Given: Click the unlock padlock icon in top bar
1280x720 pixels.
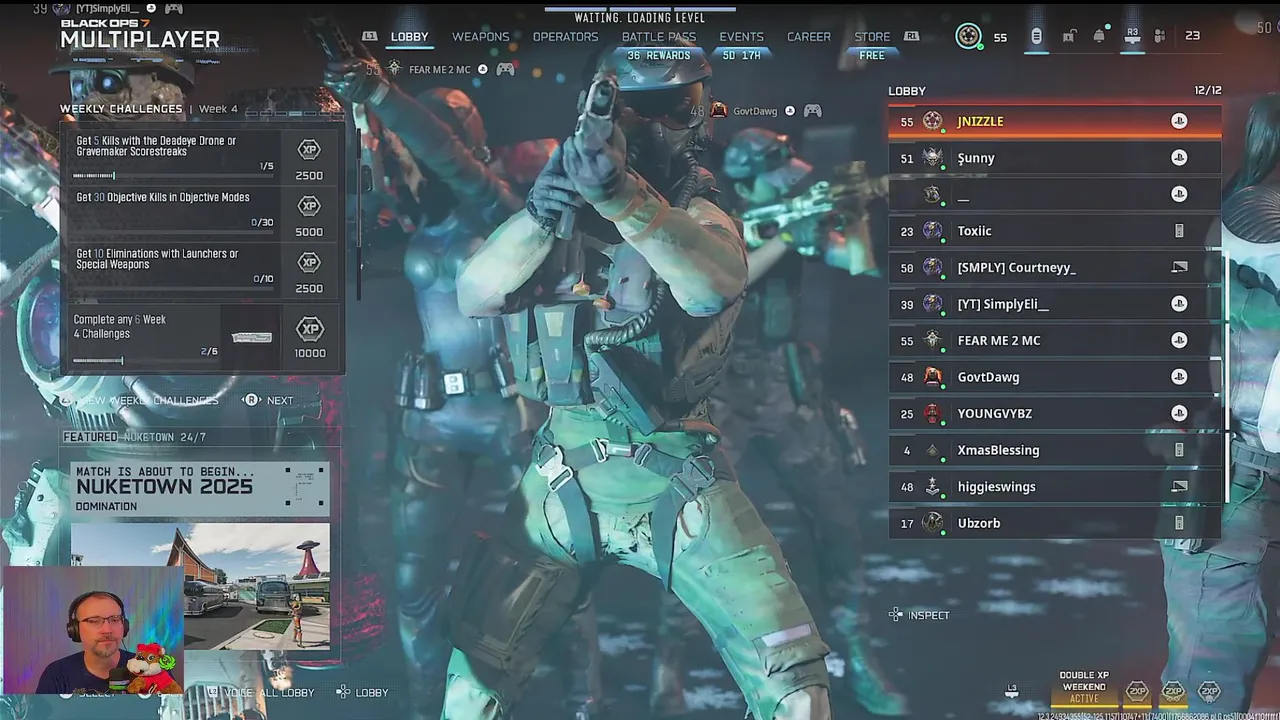Looking at the screenshot, I should coord(1069,36).
